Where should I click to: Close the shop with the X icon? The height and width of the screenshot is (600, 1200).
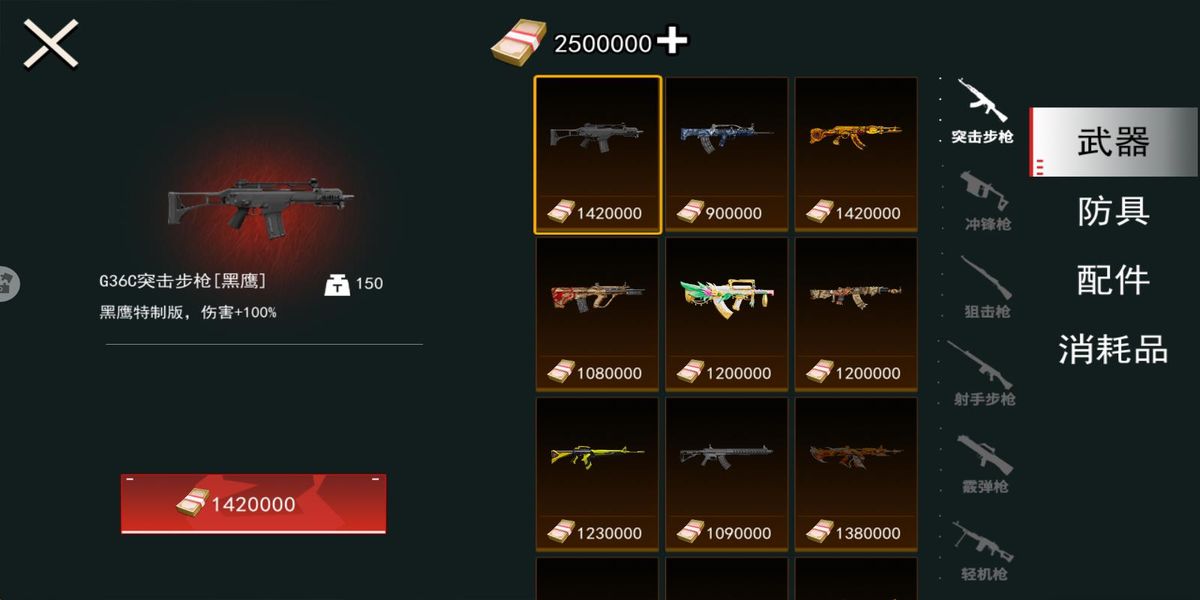pos(51,44)
